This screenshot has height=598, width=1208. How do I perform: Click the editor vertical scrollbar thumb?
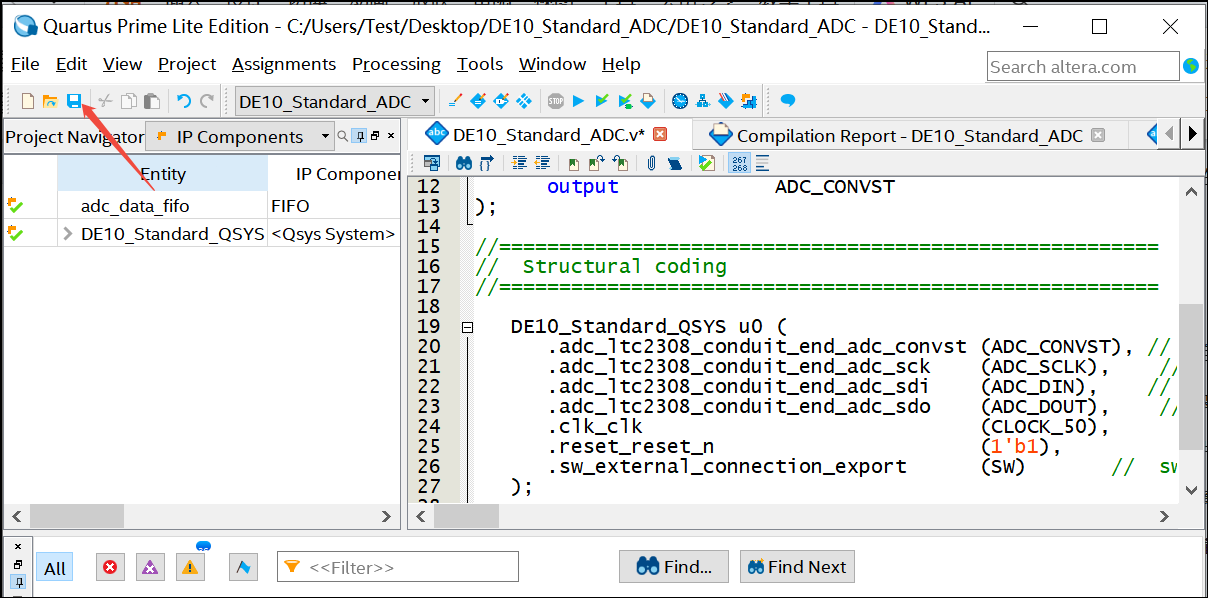click(x=1190, y=377)
